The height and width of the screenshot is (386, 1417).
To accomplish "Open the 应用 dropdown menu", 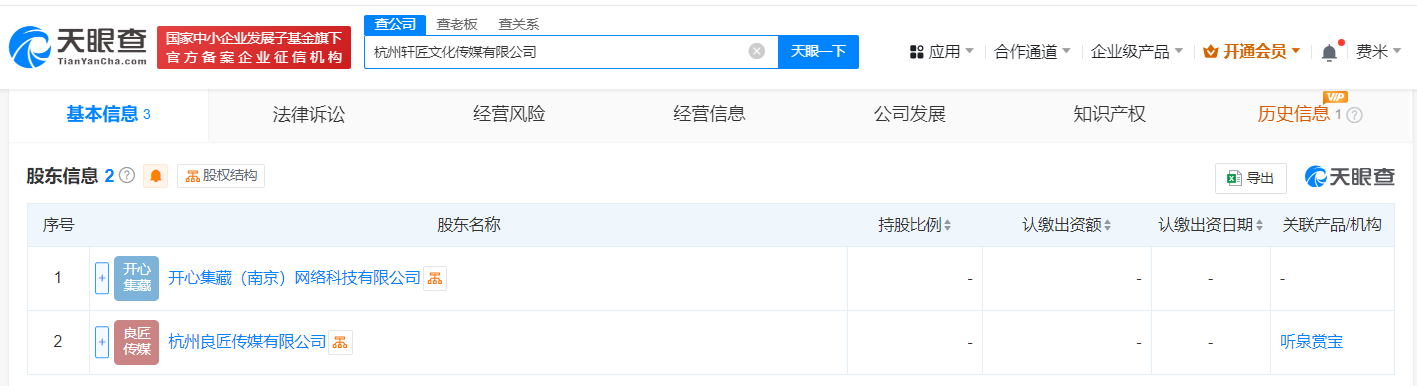I will (x=942, y=52).
